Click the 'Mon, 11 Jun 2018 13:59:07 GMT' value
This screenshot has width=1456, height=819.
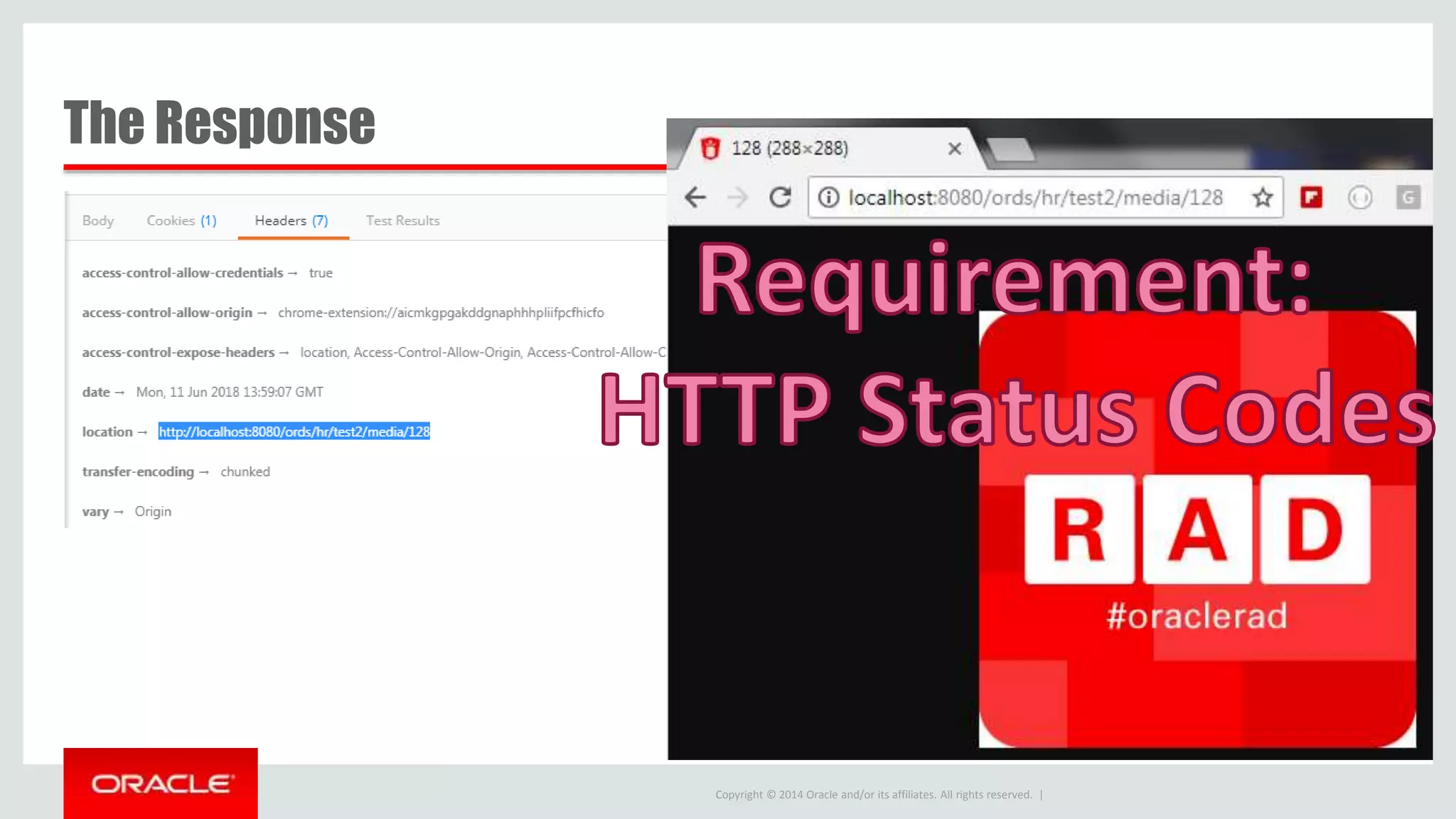click(230, 392)
